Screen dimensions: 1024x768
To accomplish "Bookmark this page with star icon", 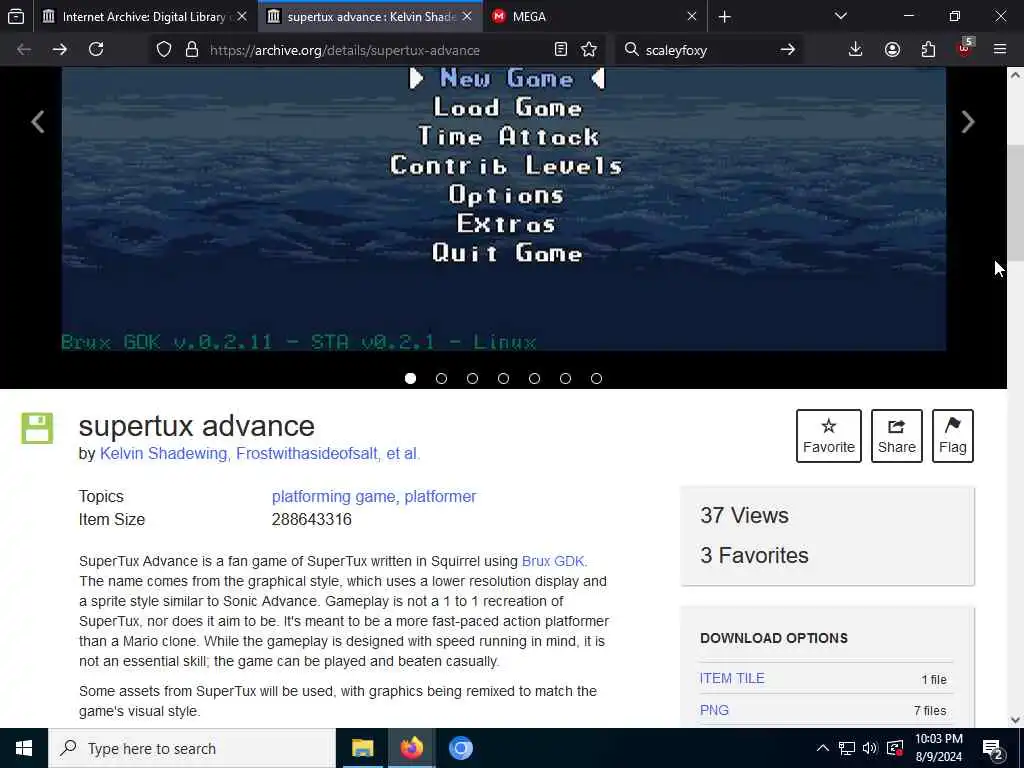I will [x=589, y=50].
